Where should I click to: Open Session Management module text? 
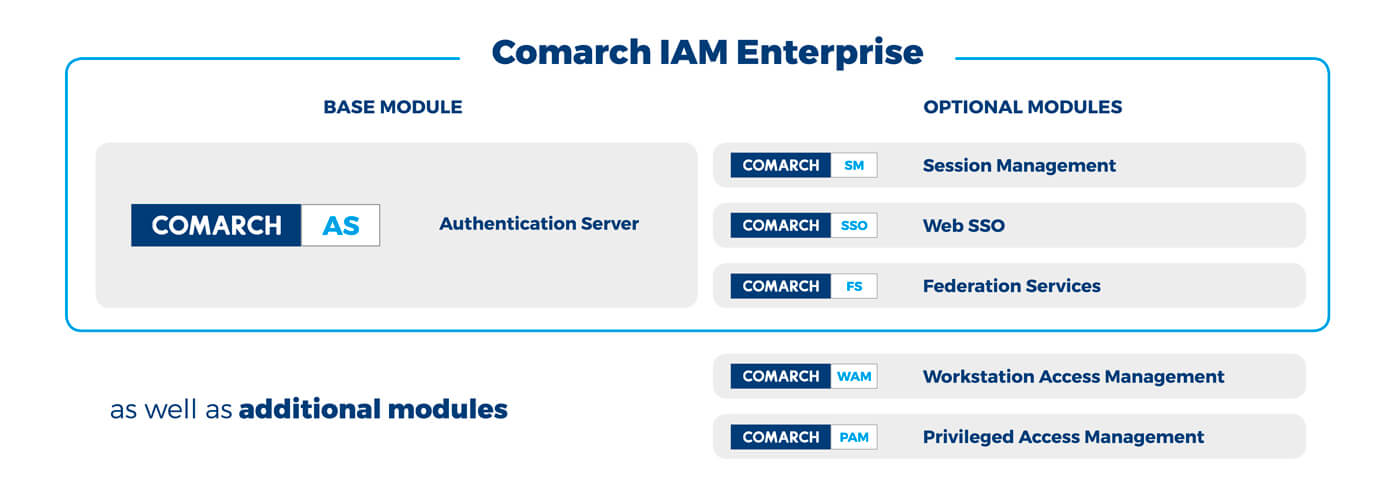[1019, 166]
